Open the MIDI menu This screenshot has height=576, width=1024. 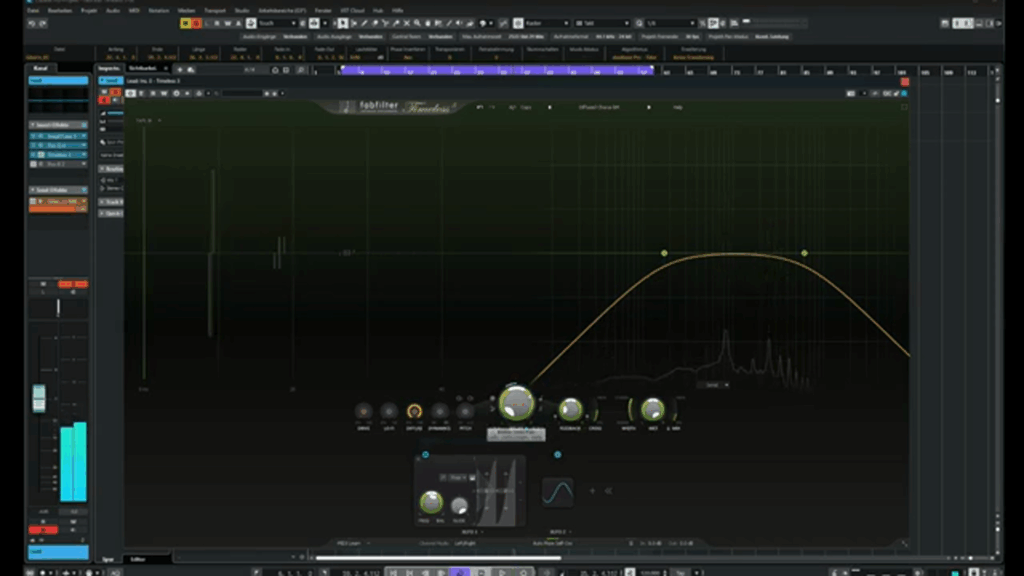pyautogui.click(x=134, y=10)
